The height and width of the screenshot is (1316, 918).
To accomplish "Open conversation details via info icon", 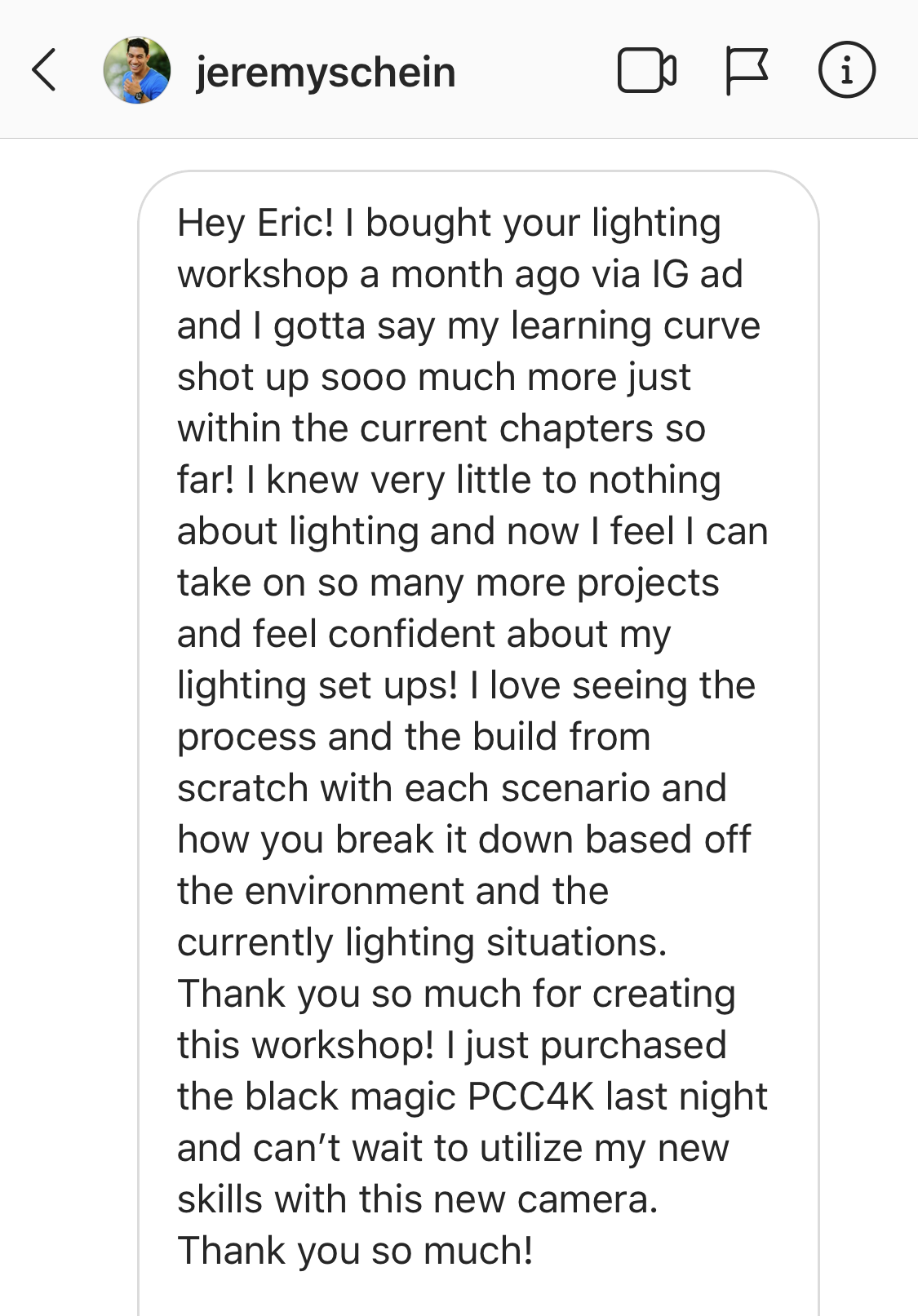I will 846,70.
